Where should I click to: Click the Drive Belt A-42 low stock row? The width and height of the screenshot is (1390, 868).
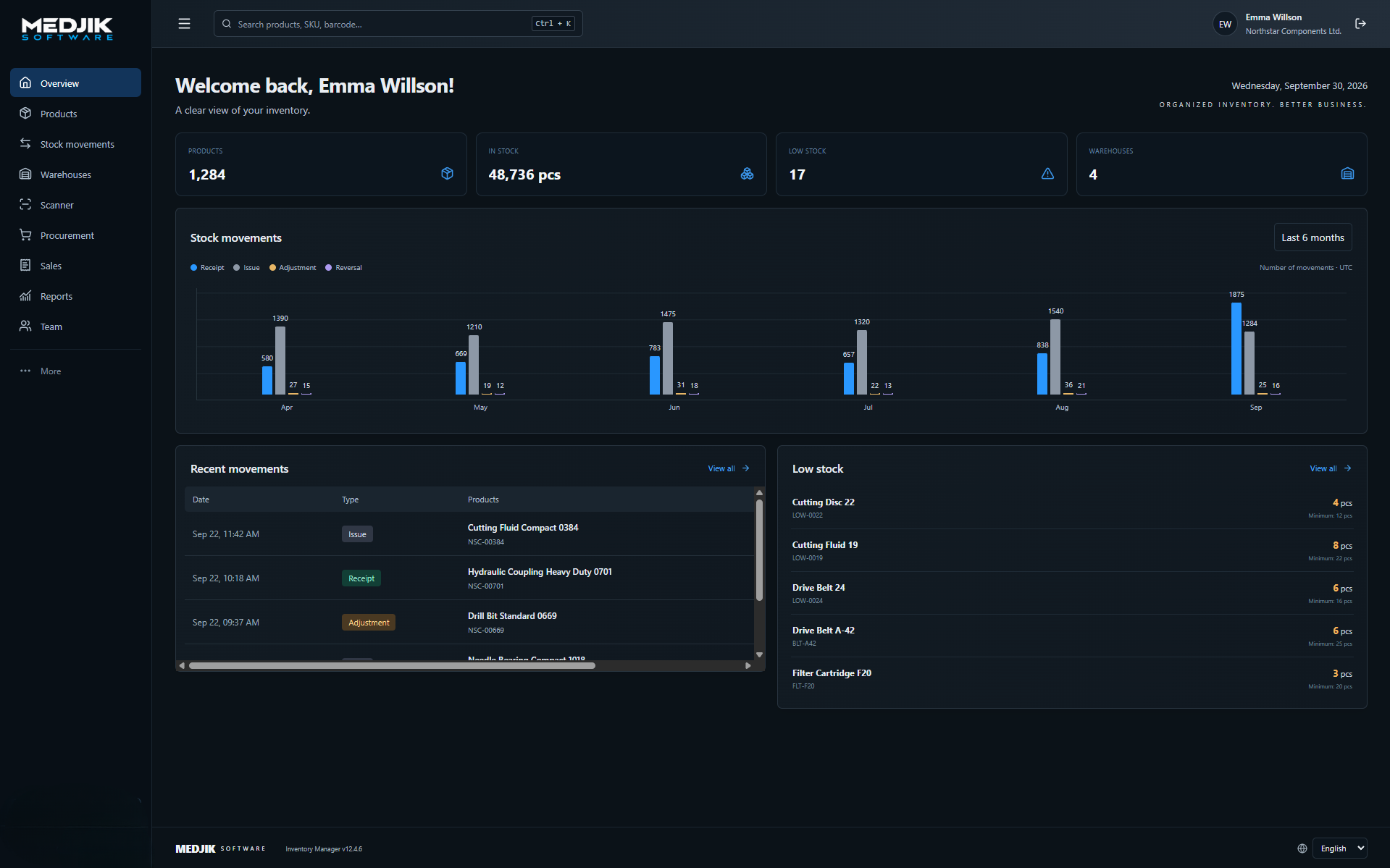coord(1072,636)
